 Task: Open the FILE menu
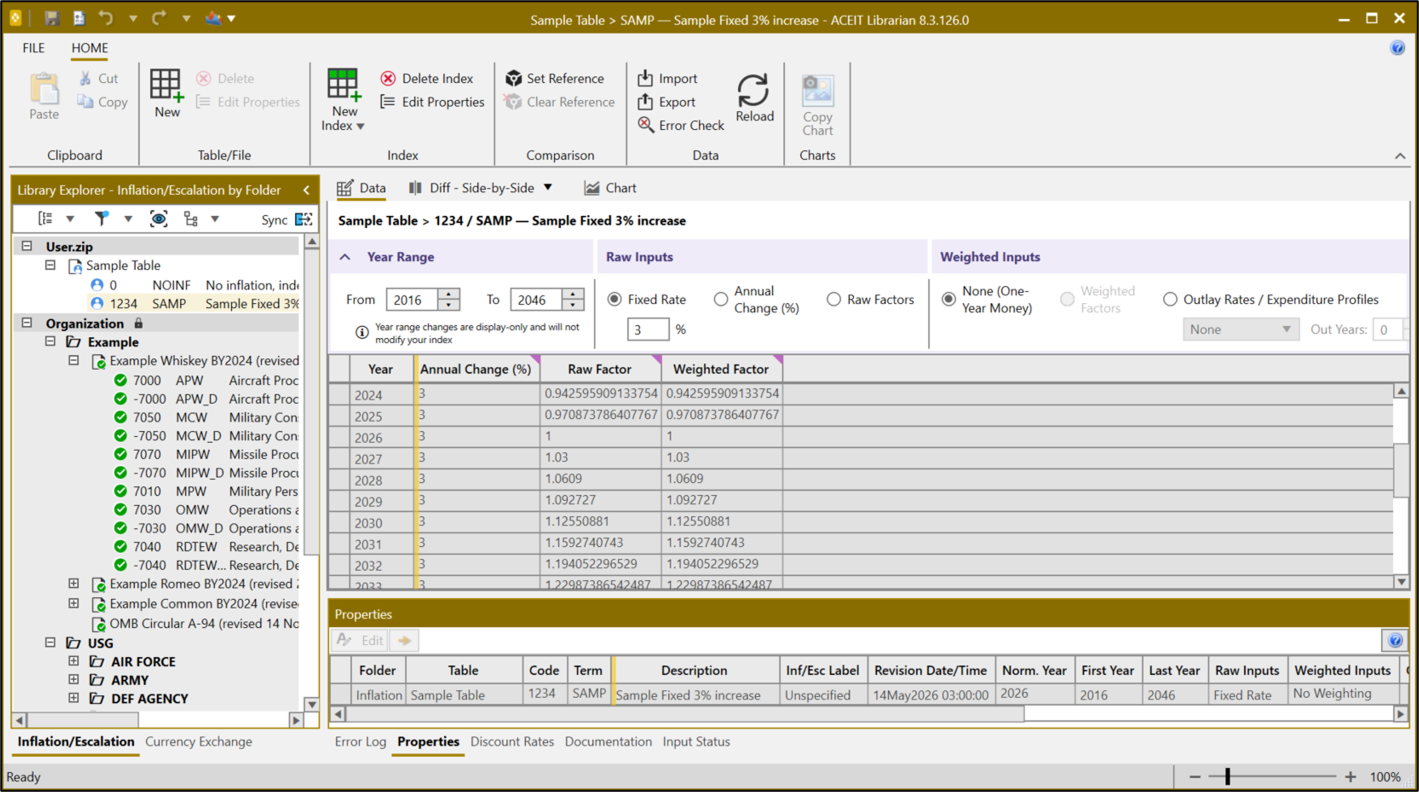(33, 48)
